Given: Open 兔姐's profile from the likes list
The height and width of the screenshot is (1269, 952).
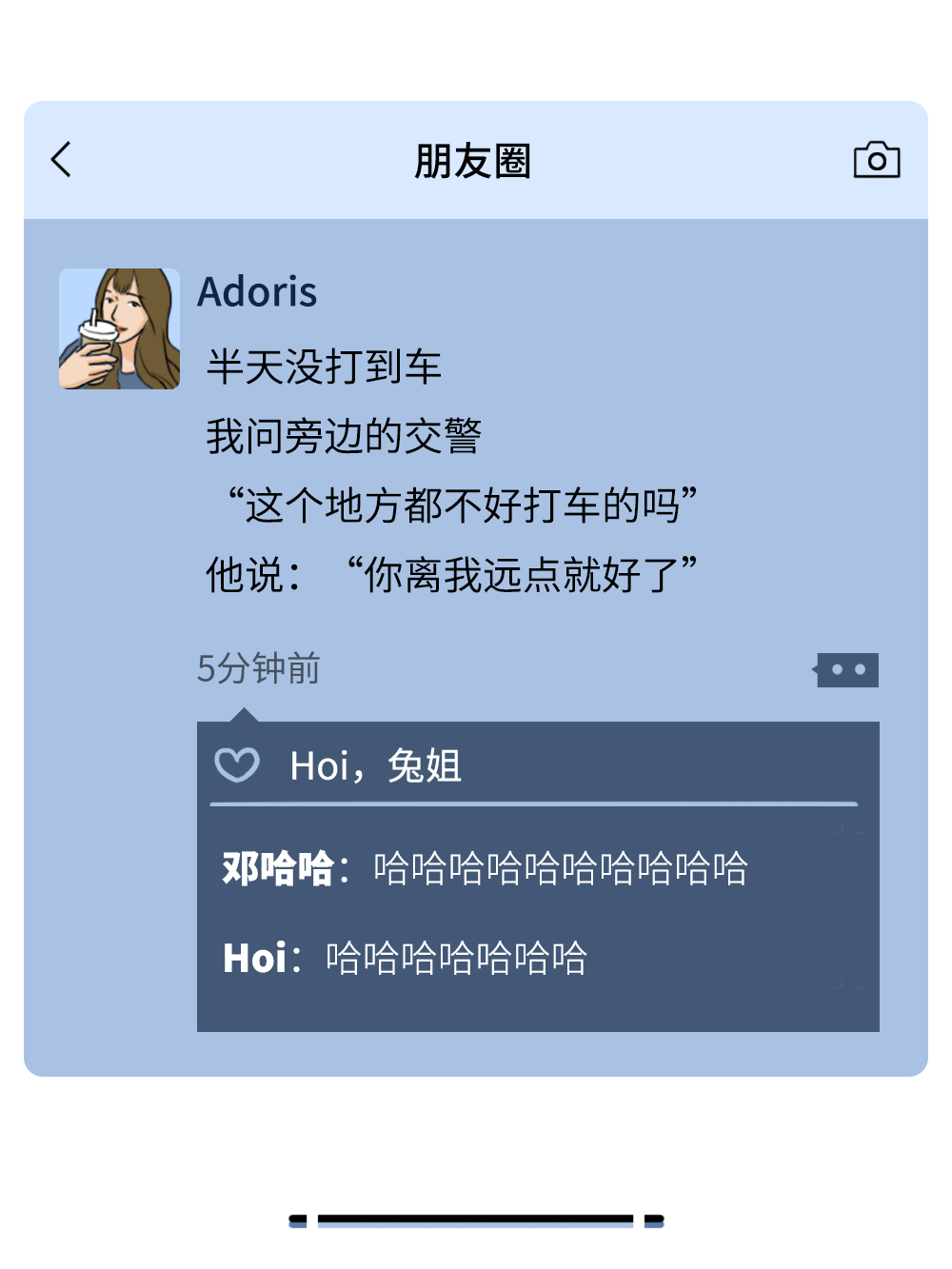Looking at the screenshot, I should point(425,765).
